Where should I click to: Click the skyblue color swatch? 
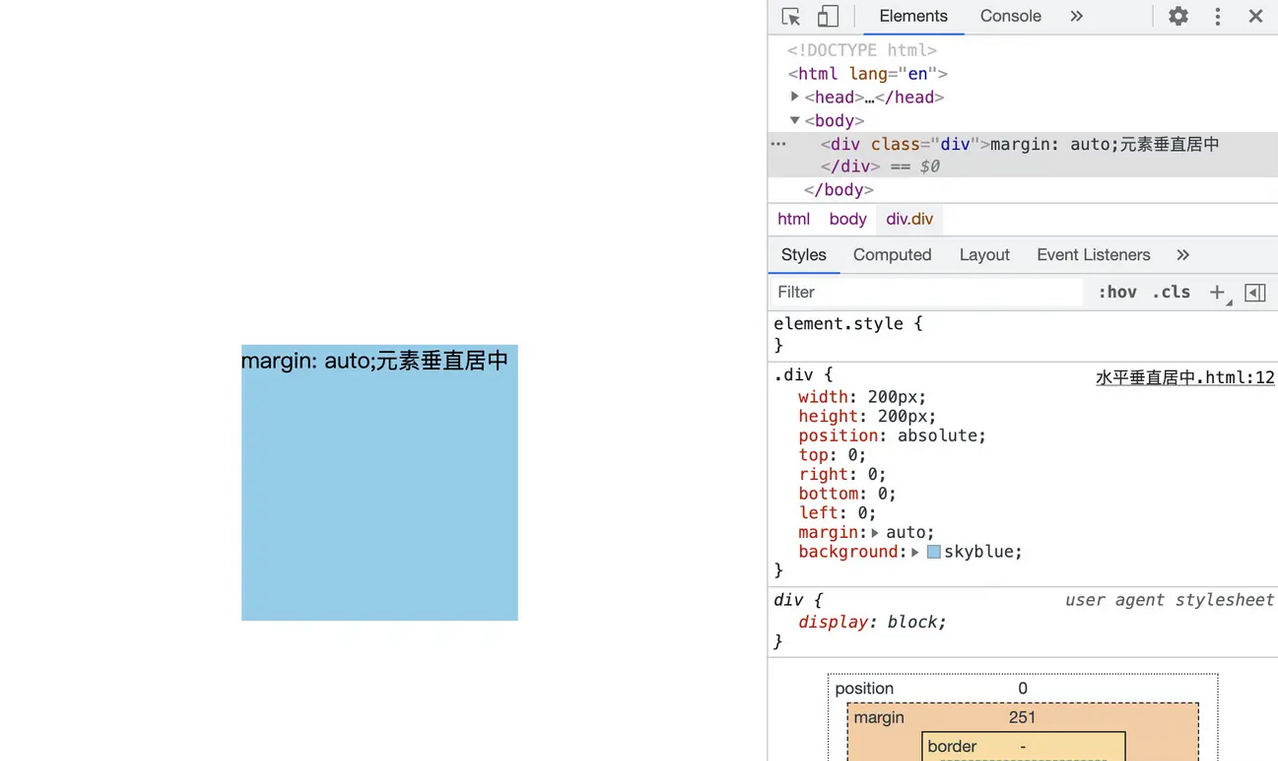934,552
